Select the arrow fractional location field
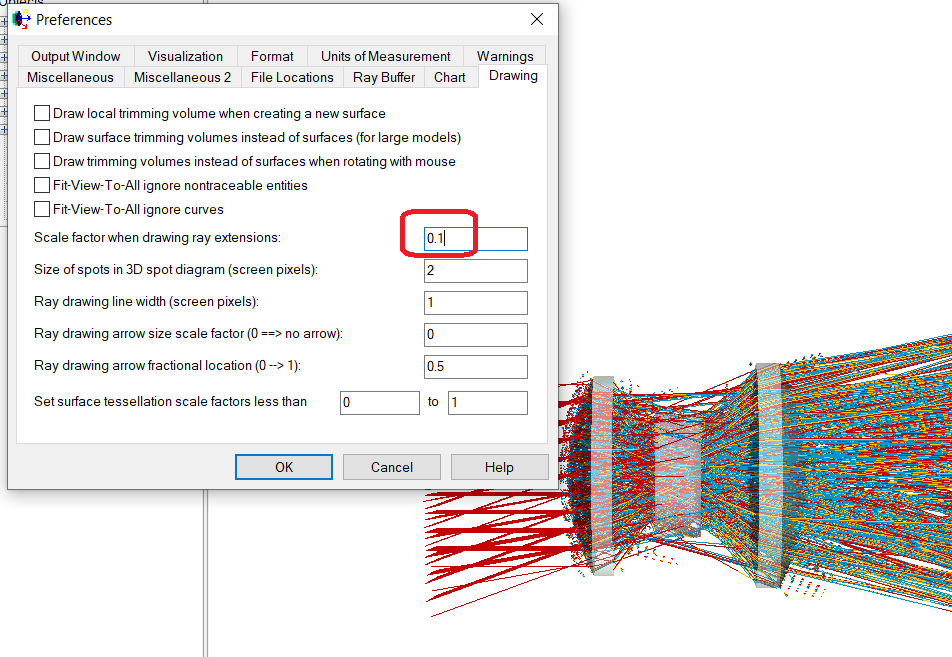This screenshot has height=657, width=952. pyautogui.click(x=476, y=367)
